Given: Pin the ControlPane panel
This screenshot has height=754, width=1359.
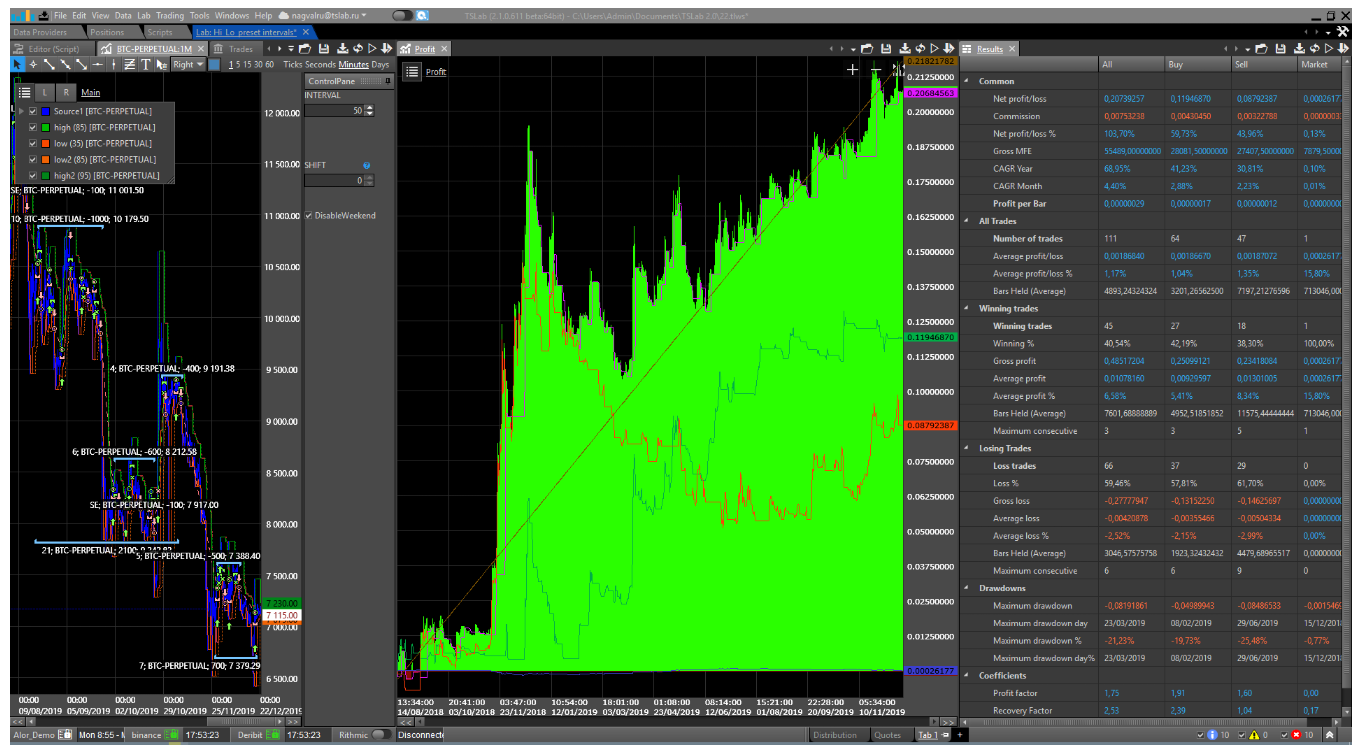Looking at the screenshot, I should coord(385,80).
